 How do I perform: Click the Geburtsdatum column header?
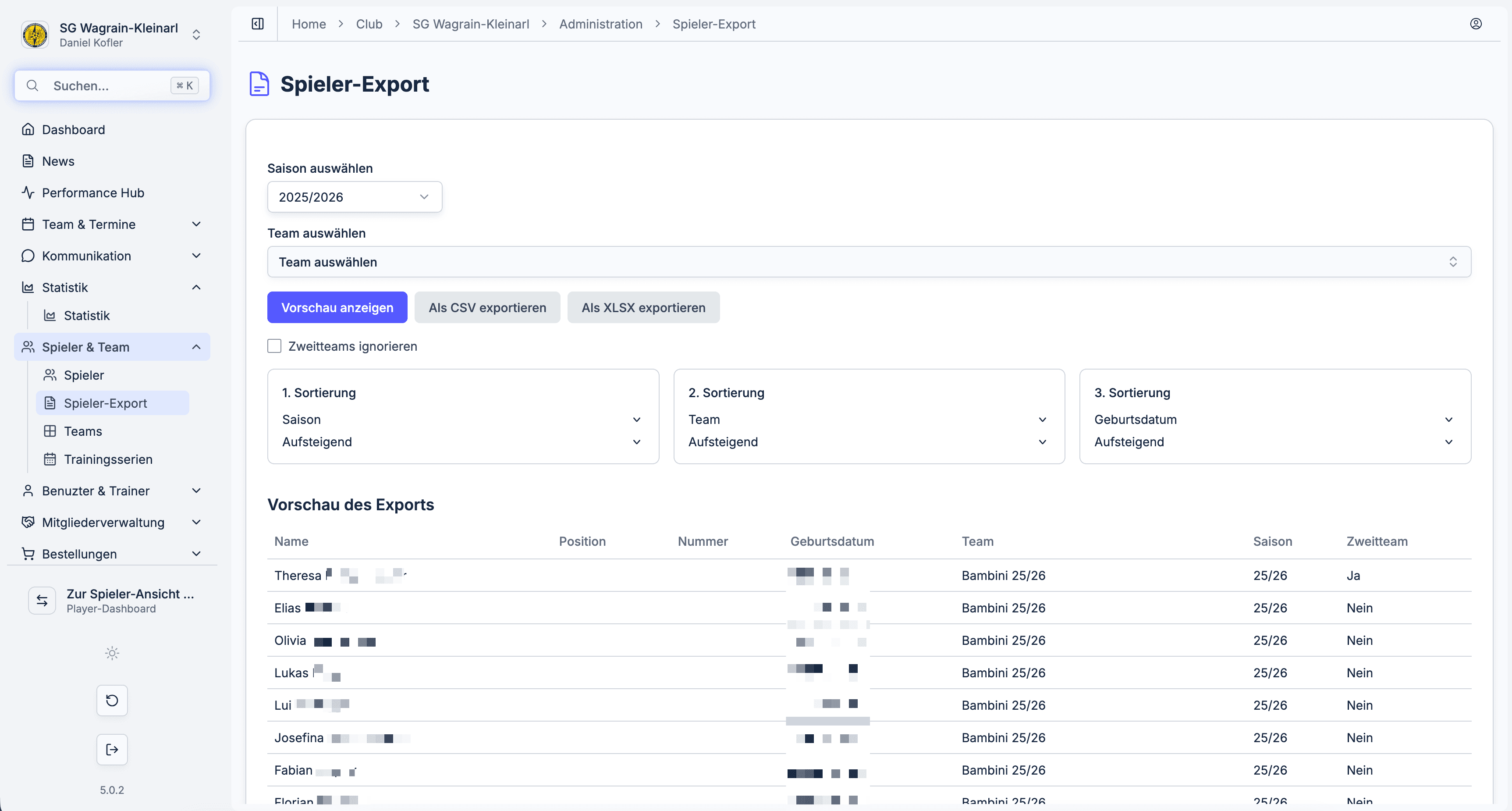point(832,541)
